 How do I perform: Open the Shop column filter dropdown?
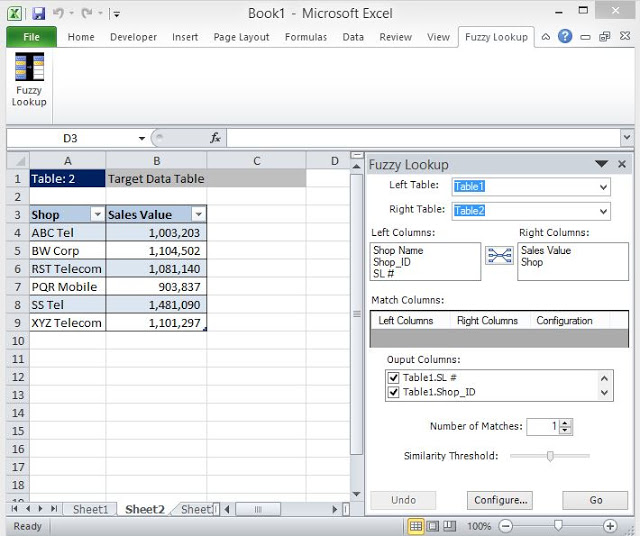coord(97,215)
